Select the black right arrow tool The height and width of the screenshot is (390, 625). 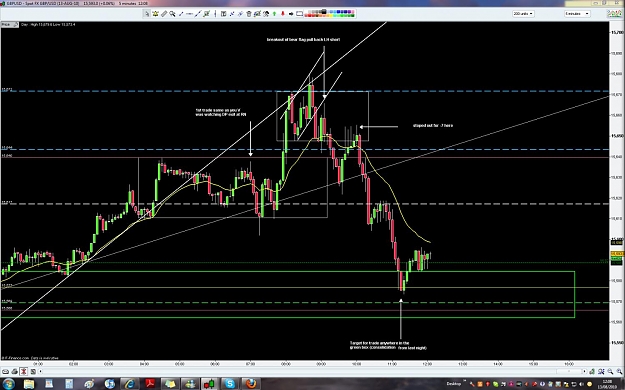(x=291, y=14)
